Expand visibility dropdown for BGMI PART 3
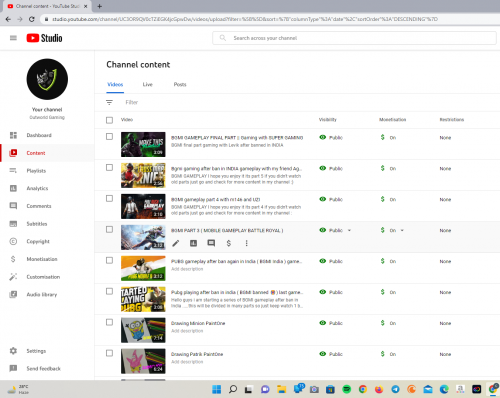Image resolution: width=500 pixels, height=398 pixels. click(349, 230)
